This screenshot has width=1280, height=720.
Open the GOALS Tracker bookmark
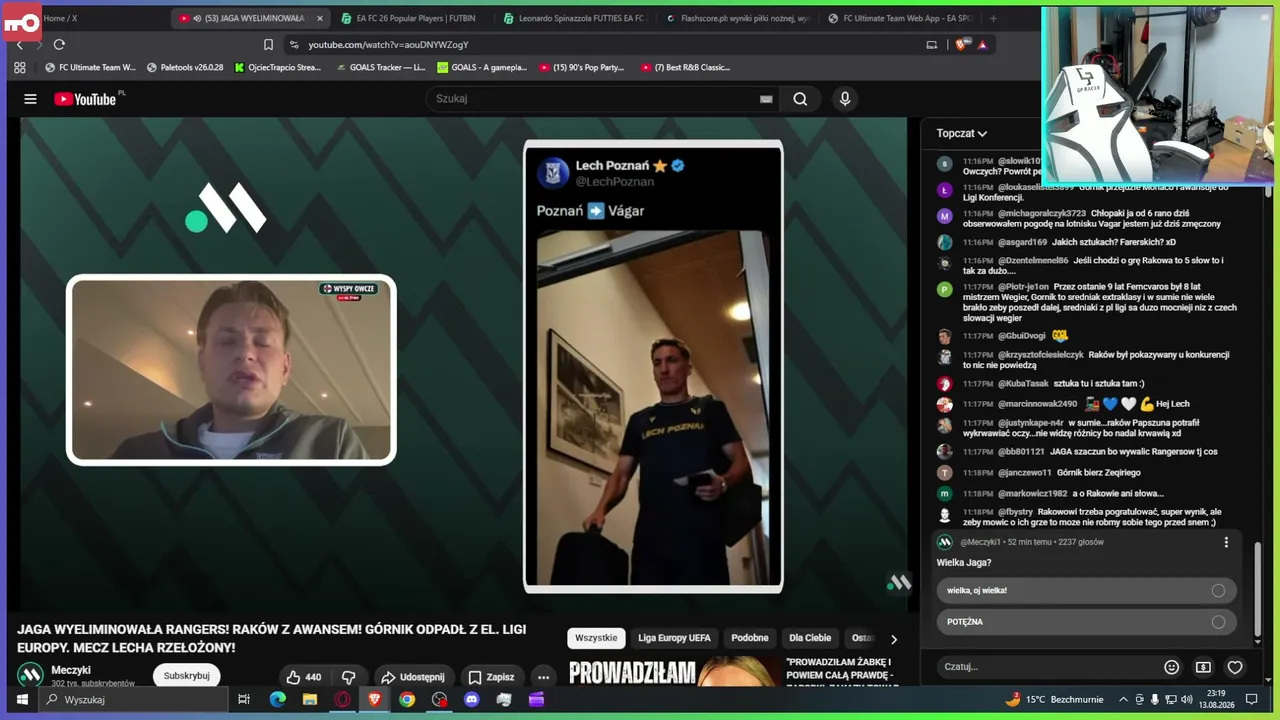pos(381,68)
